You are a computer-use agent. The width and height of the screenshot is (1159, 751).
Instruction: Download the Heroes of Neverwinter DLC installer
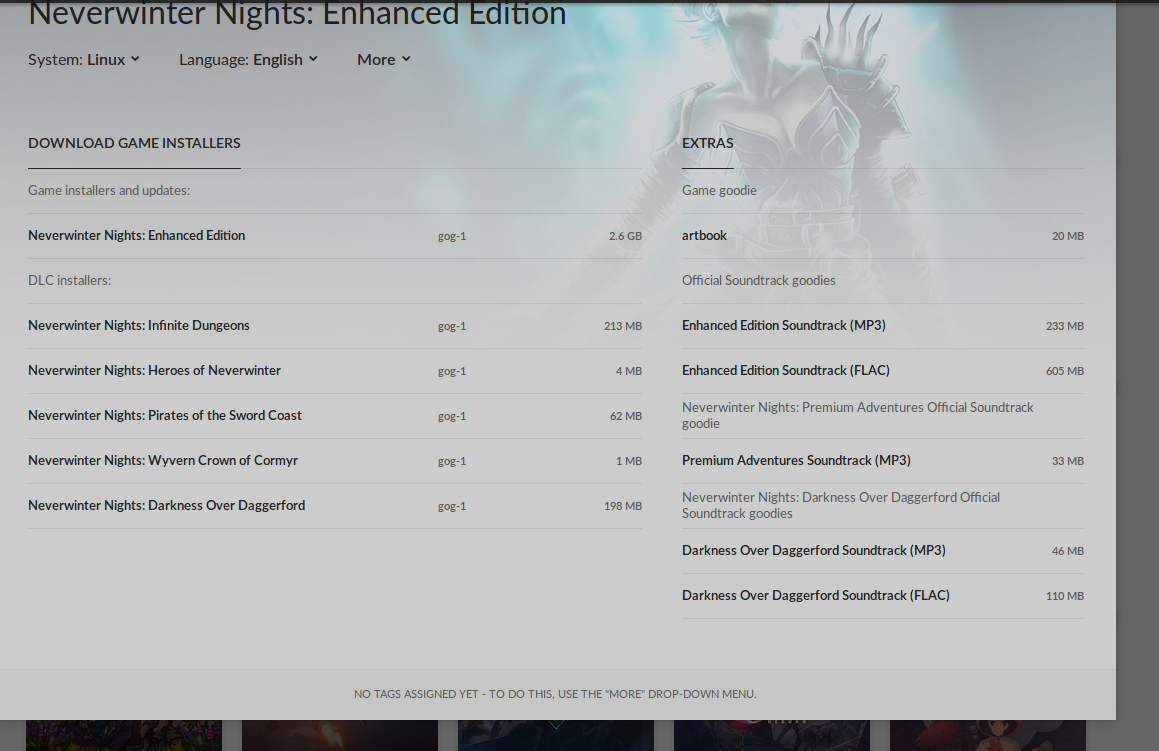point(335,371)
